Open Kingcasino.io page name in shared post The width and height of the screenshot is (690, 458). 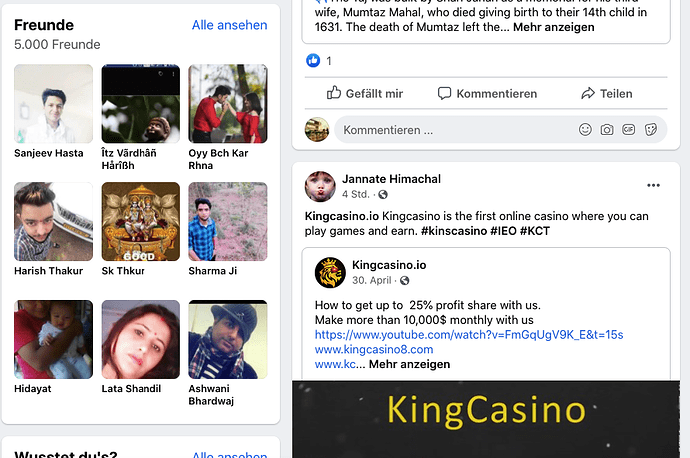(389, 265)
